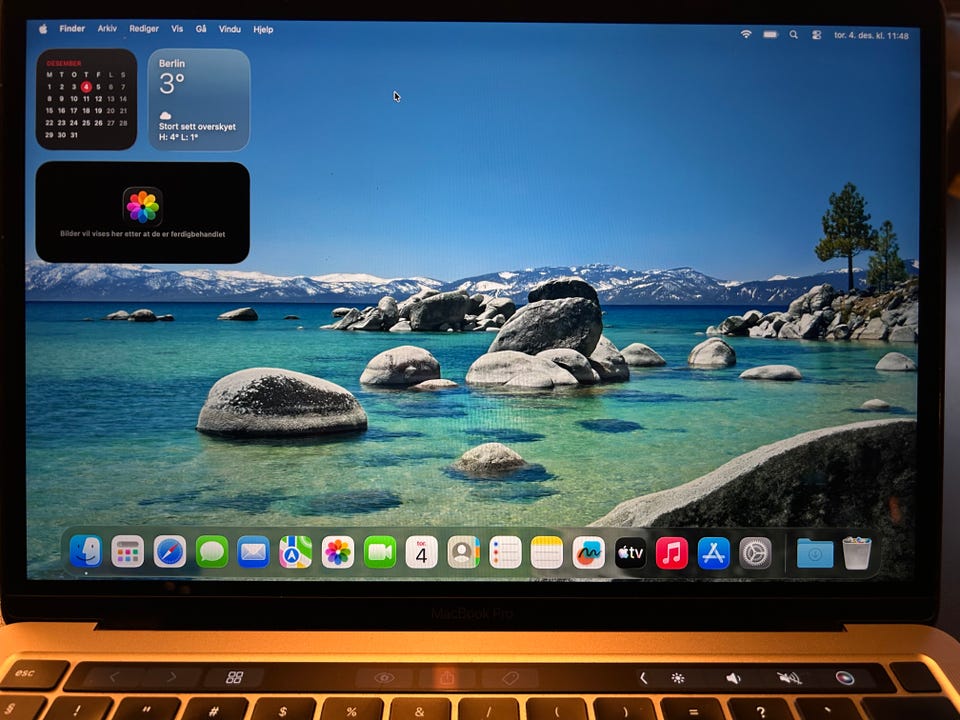Open Notes app in Dock
This screenshot has height=720, width=960.
tap(547, 552)
